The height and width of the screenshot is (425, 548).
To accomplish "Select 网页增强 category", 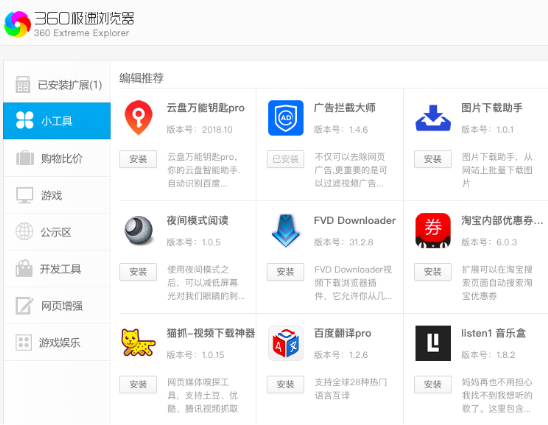I will tap(57, 305).
